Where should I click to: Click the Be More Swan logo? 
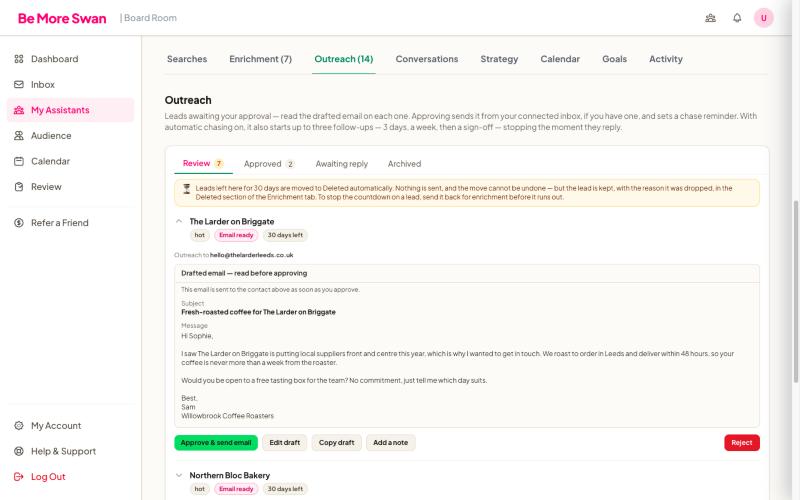62,18
